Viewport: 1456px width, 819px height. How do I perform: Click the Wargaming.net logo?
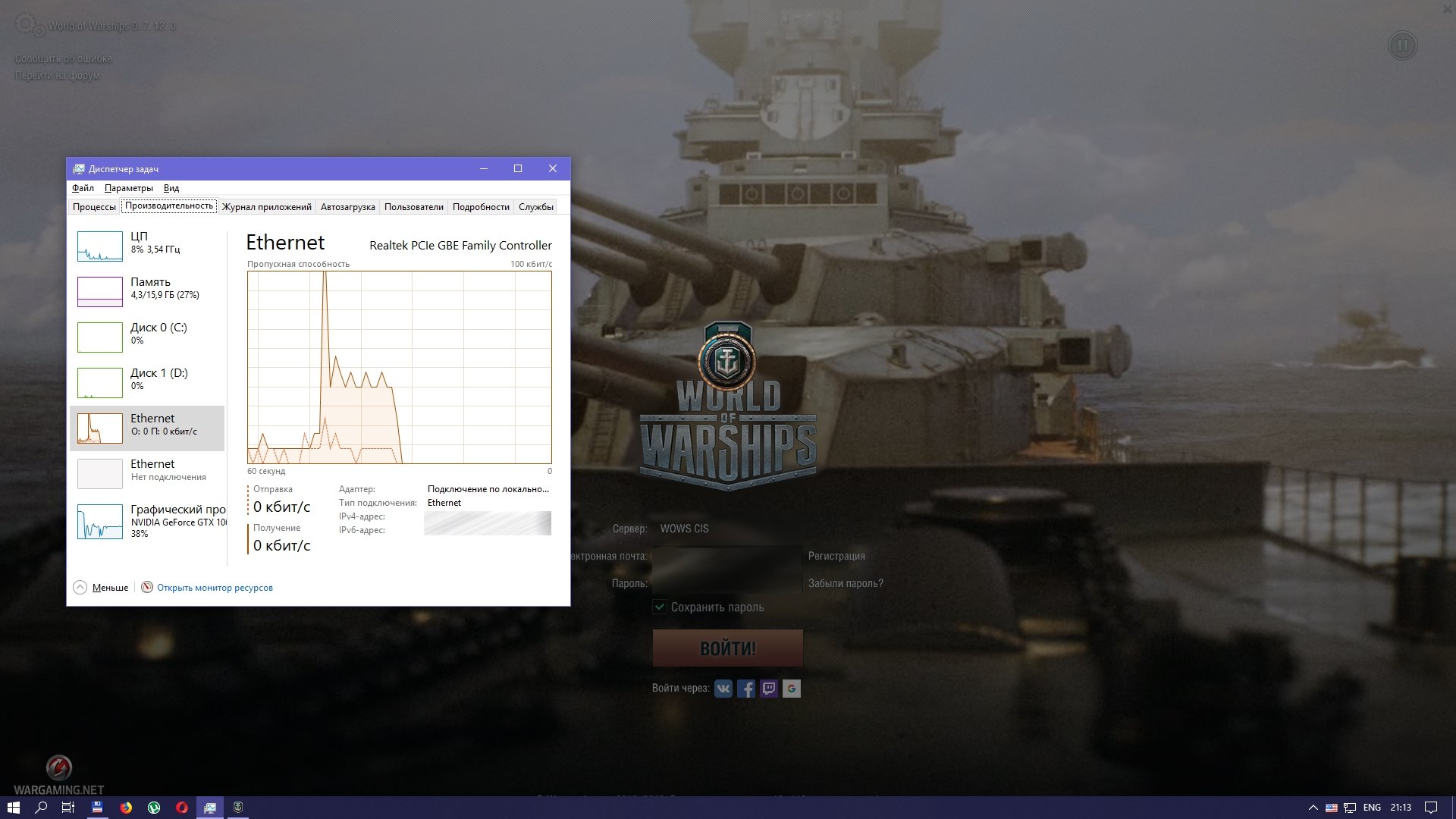[59, 775]
